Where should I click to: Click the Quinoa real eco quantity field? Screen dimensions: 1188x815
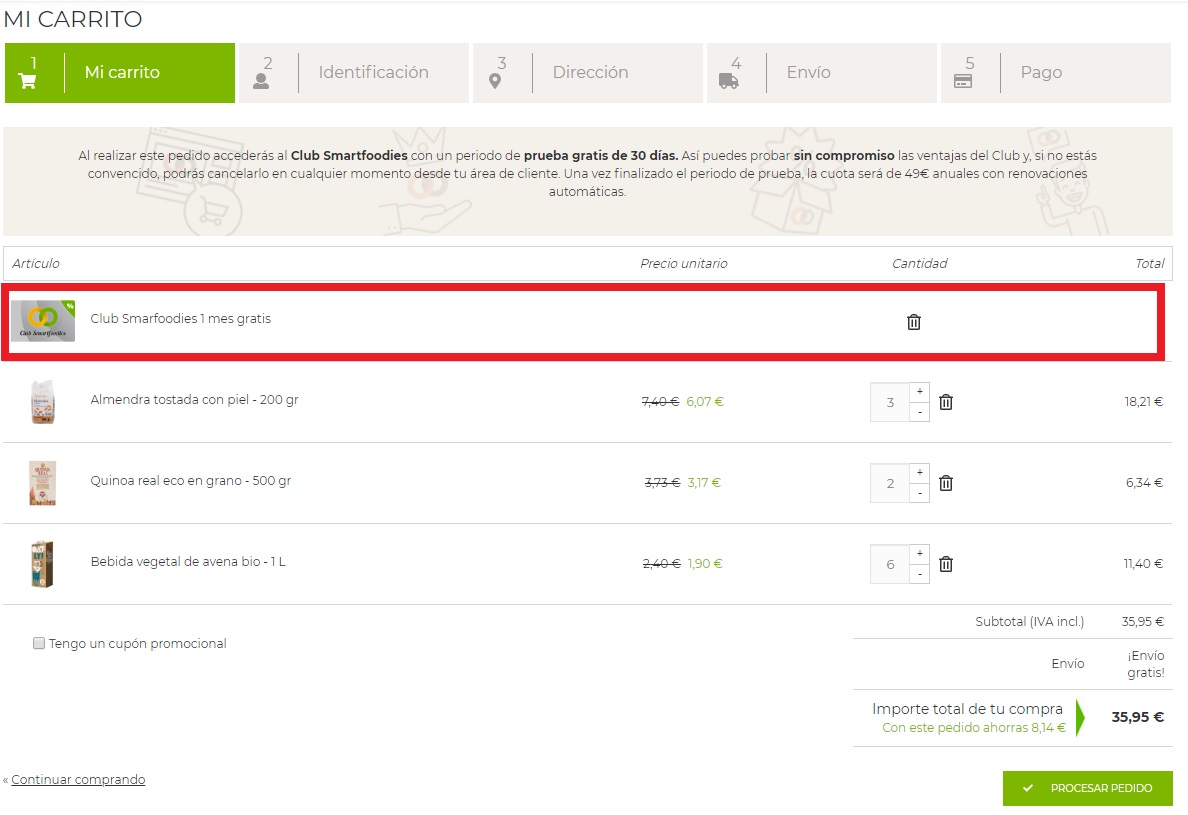coord(890,483)
